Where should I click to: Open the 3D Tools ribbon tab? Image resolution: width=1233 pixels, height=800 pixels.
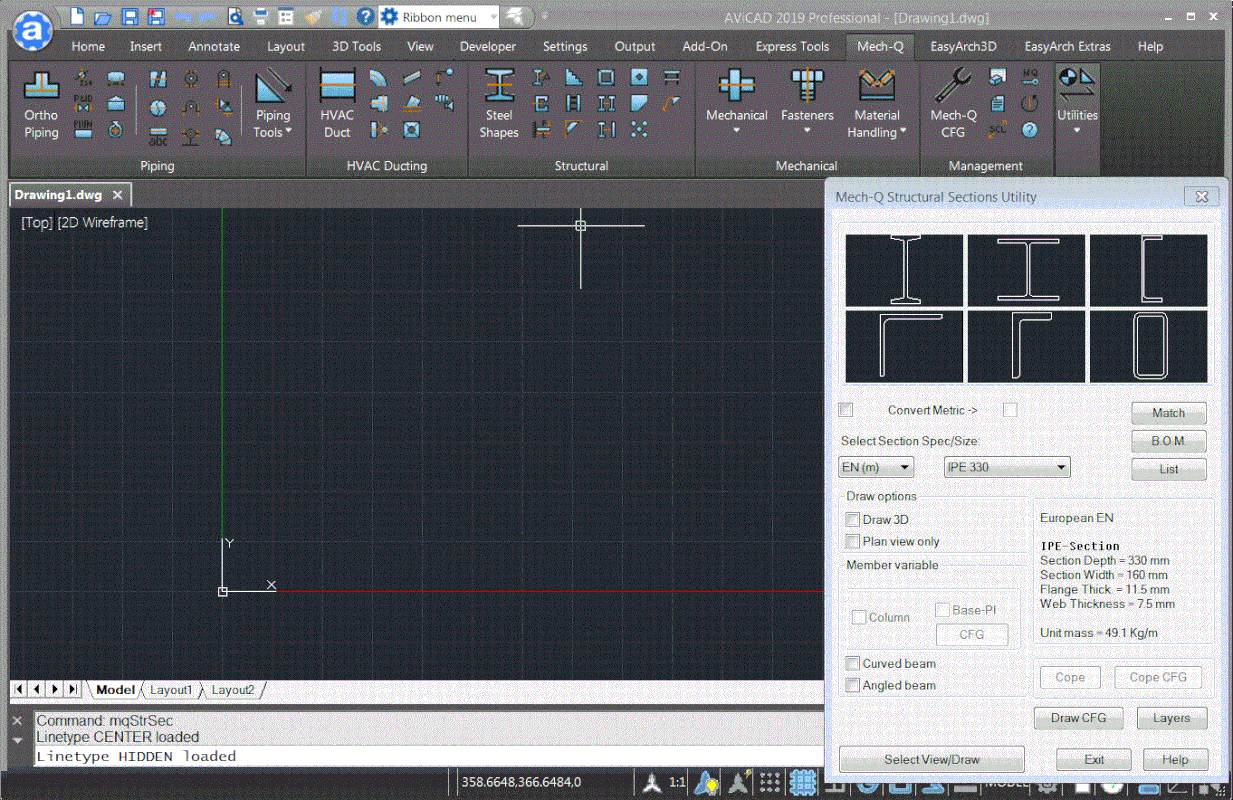(356, 46)
